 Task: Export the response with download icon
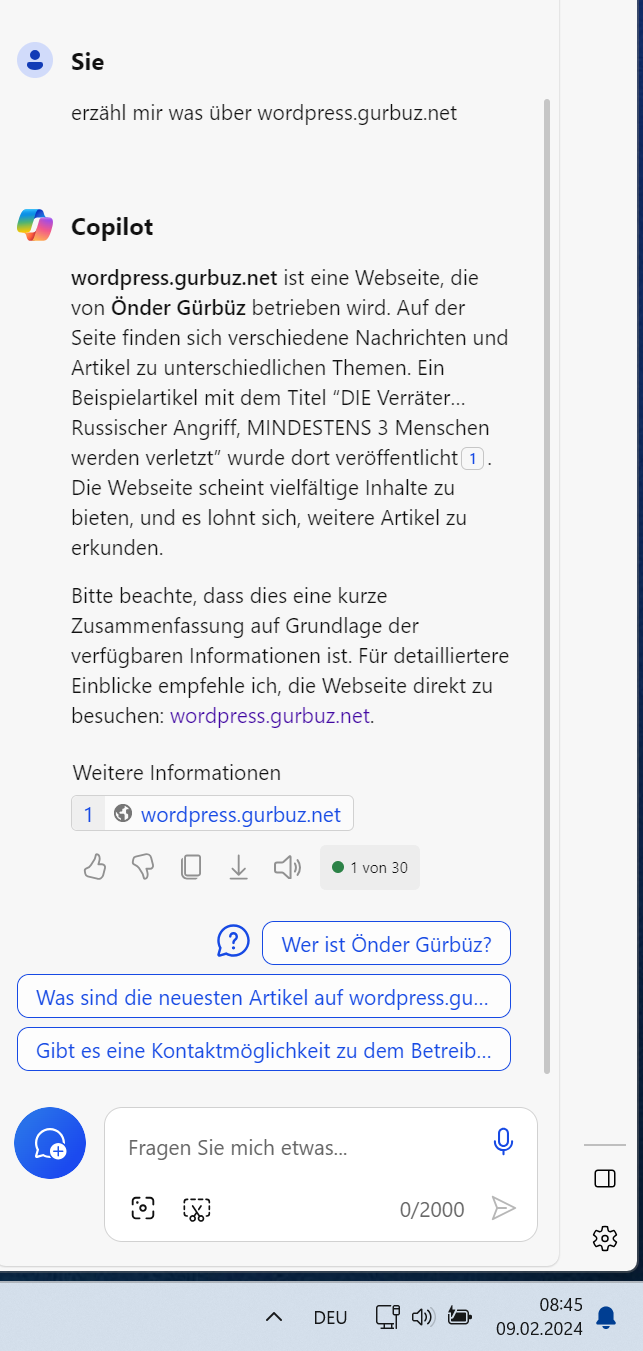[238, 867]
